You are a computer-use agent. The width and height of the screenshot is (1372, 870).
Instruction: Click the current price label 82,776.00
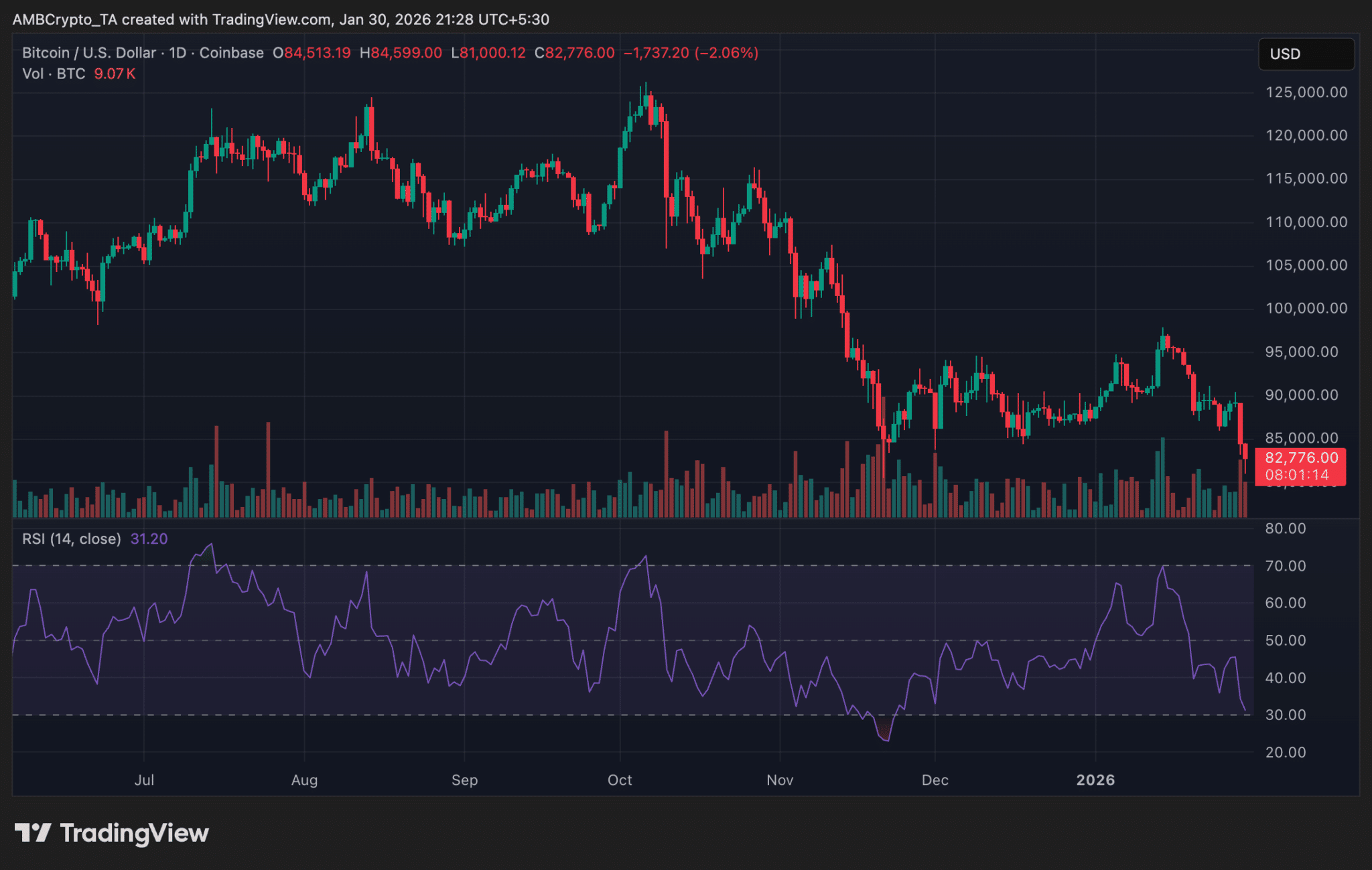coord(1302,458)
